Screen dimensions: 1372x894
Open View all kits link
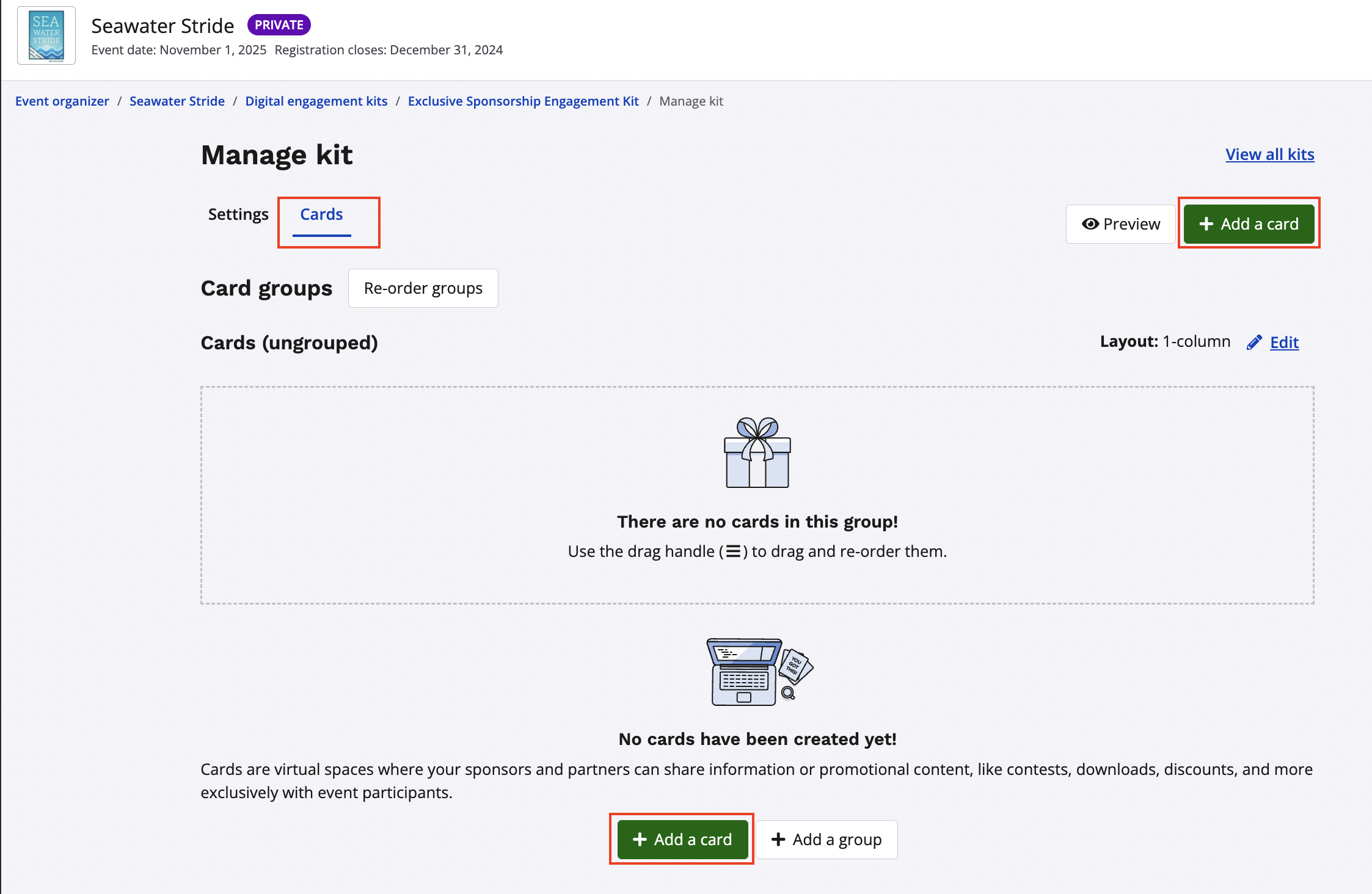pyautogui.click(x=1269, y=154)
